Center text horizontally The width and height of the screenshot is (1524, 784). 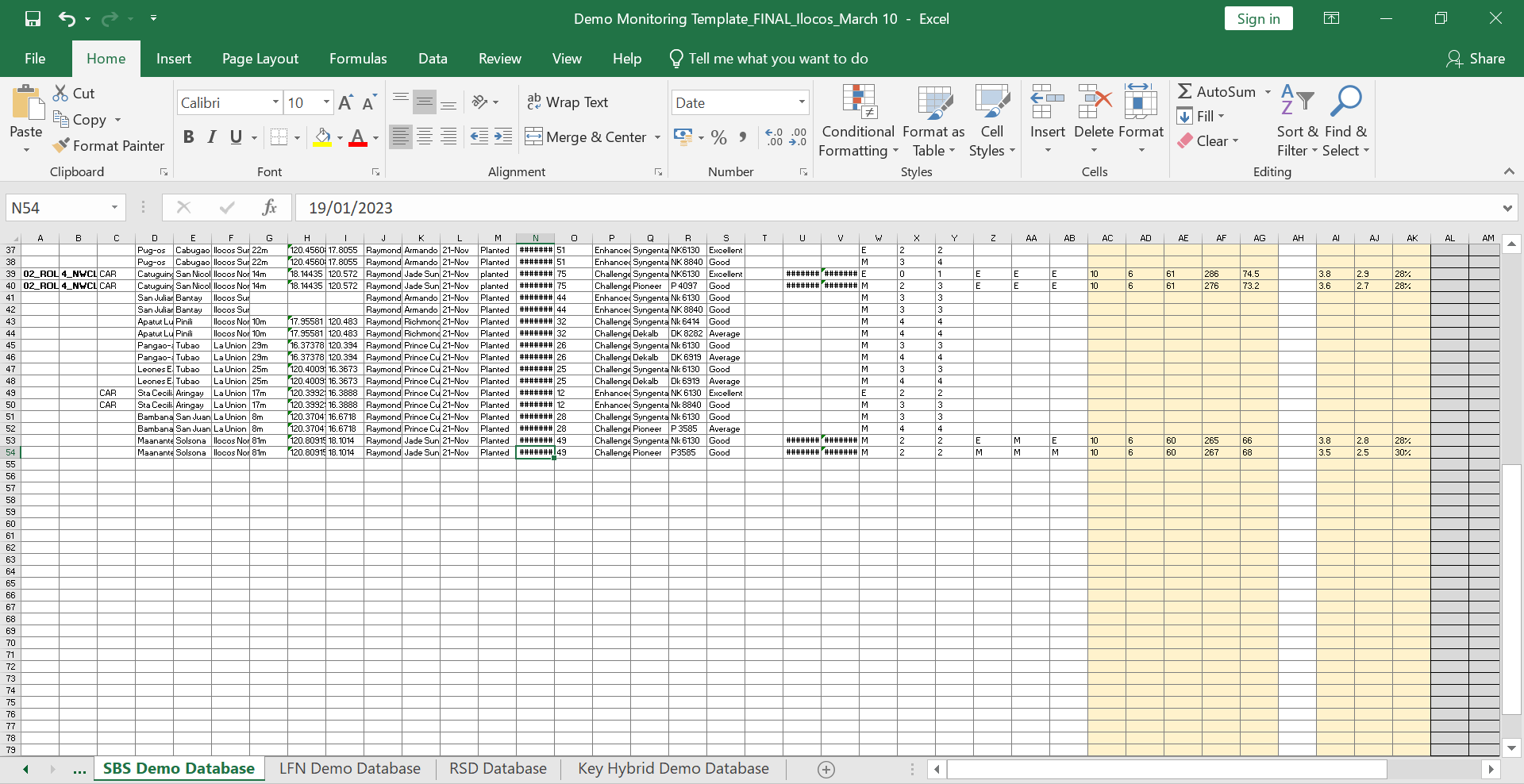pyautogui.click(x=425, y=136)
